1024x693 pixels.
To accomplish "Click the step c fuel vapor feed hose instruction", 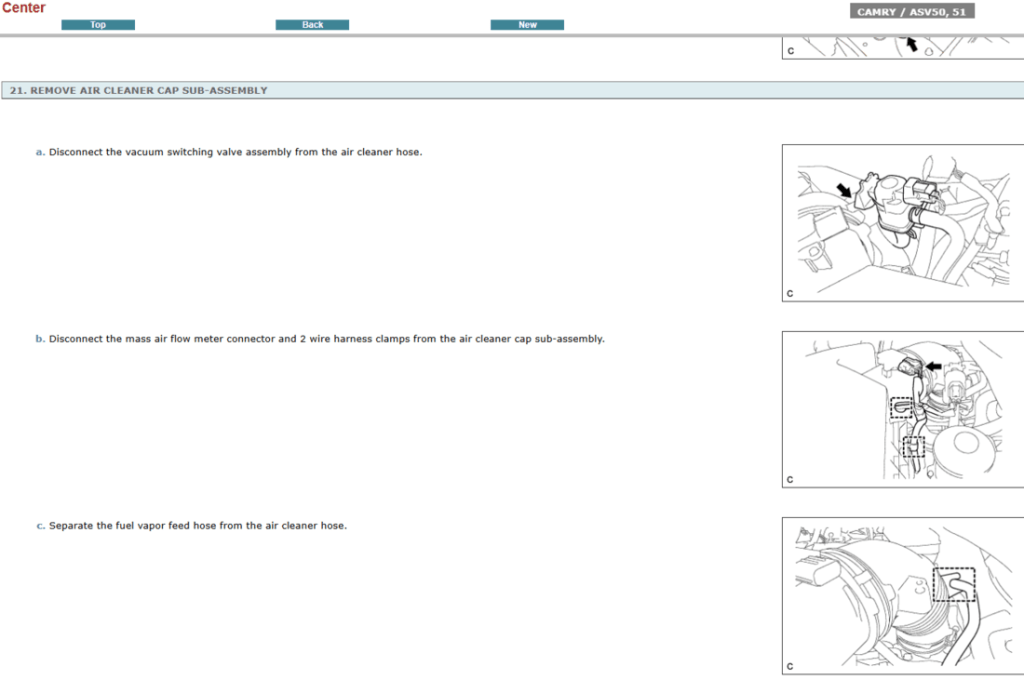I will [197, 526].
